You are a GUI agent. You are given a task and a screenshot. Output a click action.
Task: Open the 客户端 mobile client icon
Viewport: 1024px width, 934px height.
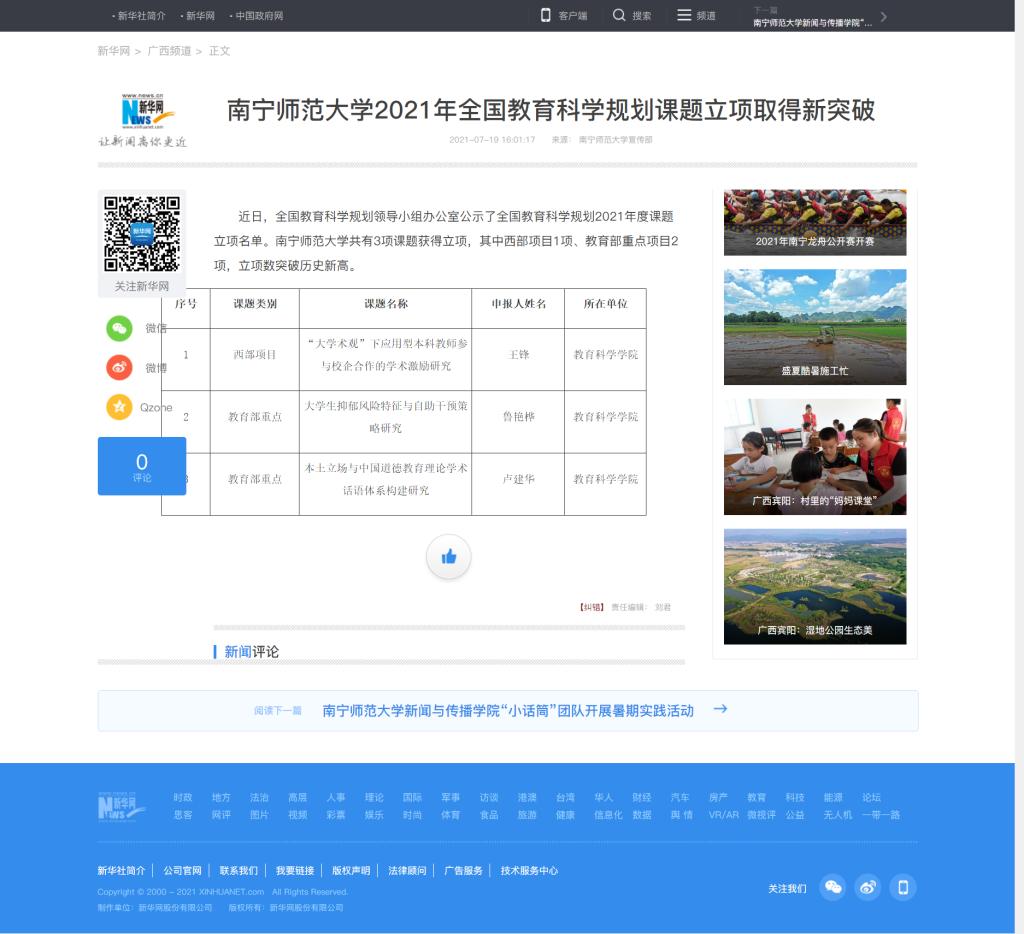(545, 15)
